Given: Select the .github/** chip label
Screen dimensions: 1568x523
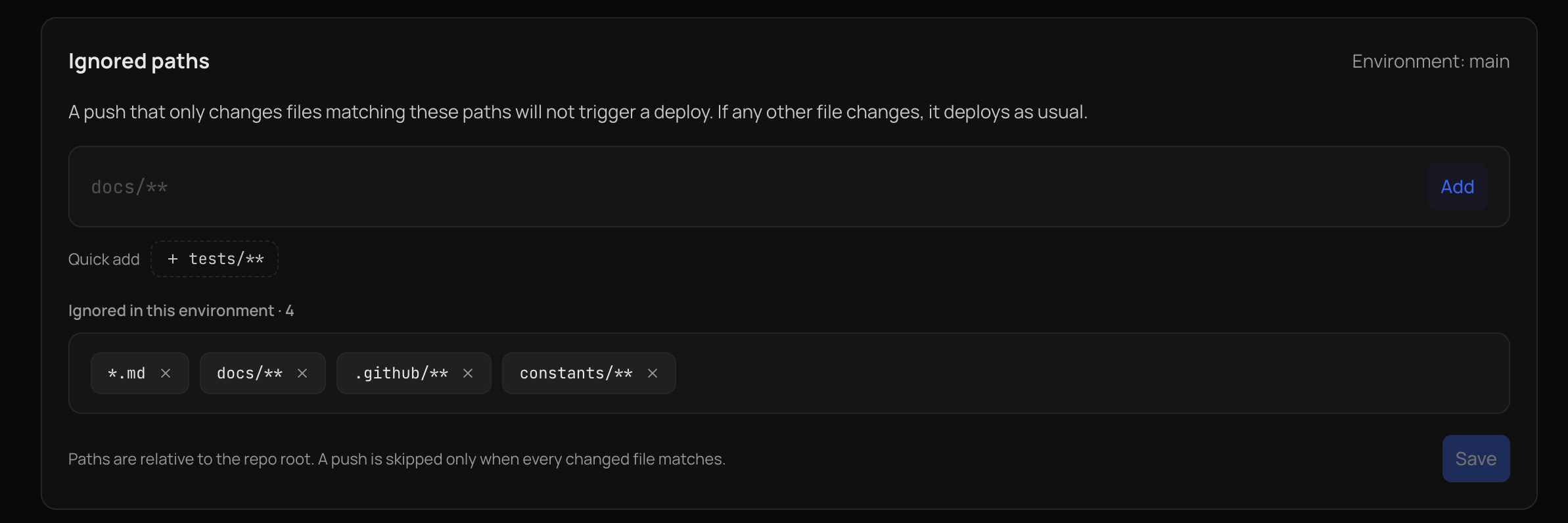Looking at the screenshot, I should [x=402, y=373].
